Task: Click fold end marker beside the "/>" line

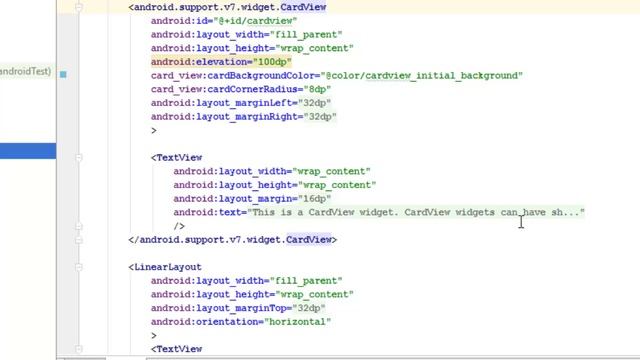Action: click(79, 226)
